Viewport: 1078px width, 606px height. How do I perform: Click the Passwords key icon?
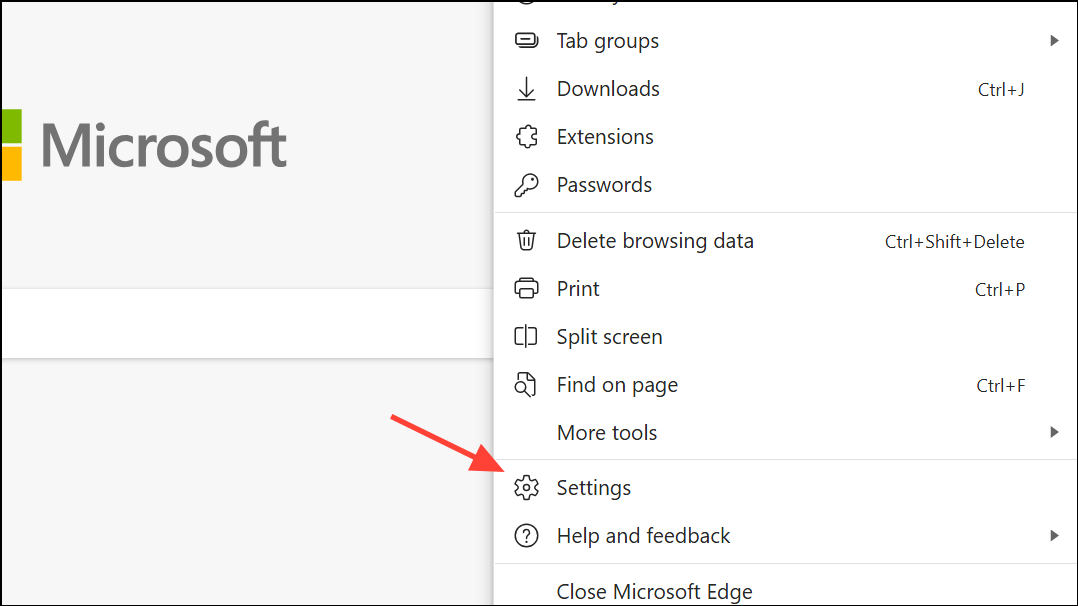(527, 185)
